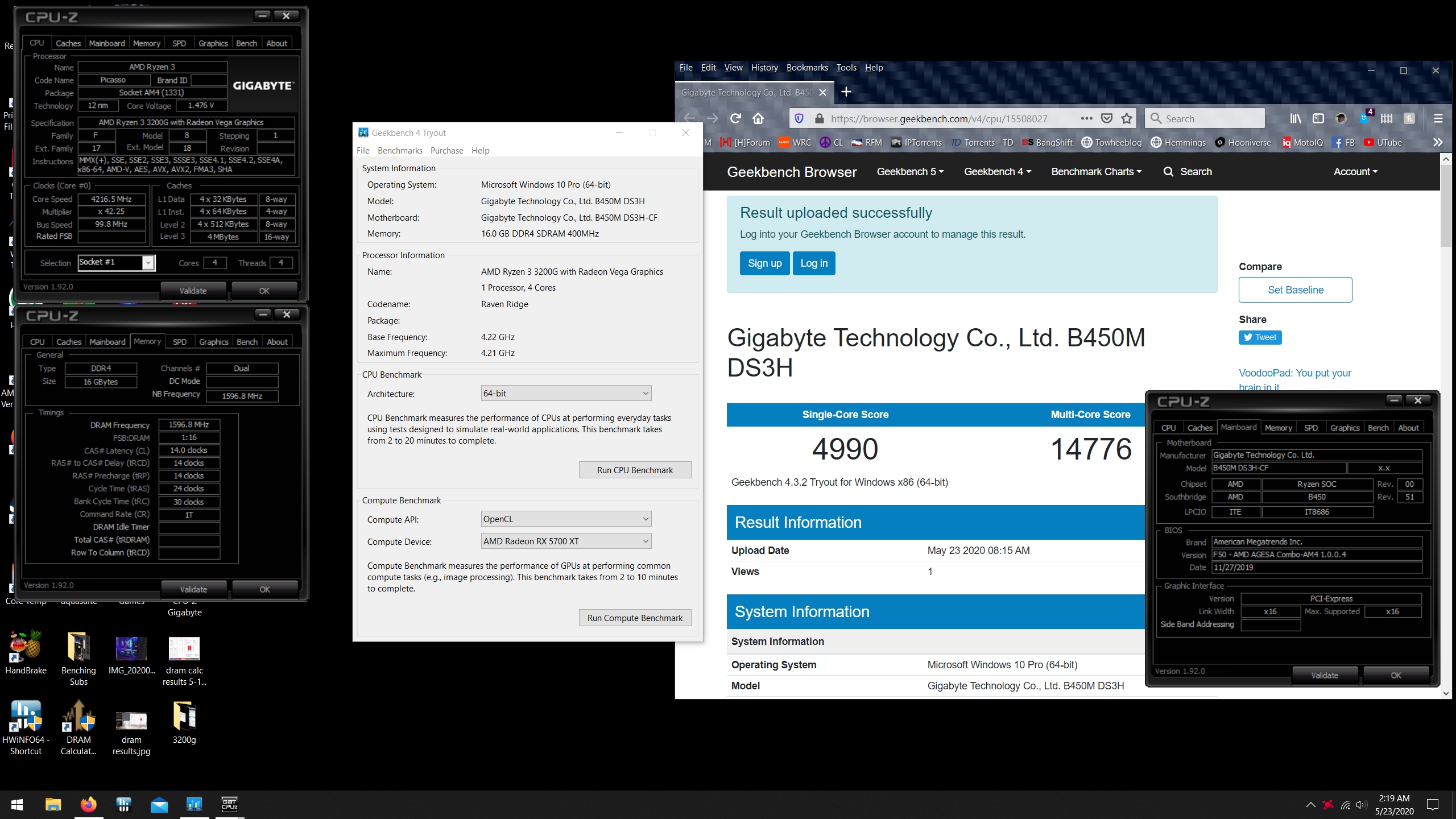This screenshot has height=819, width=1456.
Task: Click Log in button on Geekbench Browser
Action: tap(814, 263)
